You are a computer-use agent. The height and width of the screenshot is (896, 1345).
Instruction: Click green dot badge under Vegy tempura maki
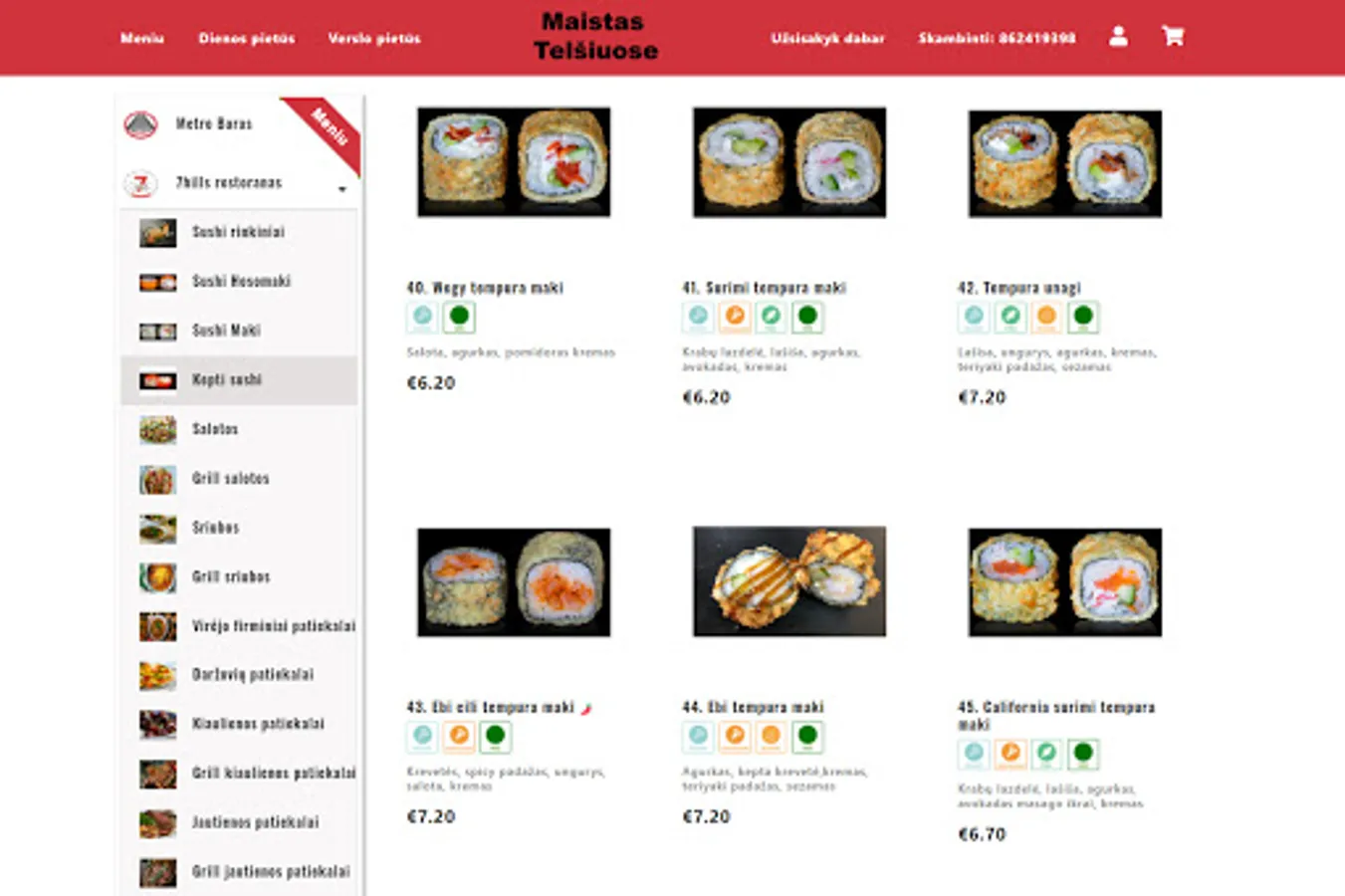tap(459, 318)
